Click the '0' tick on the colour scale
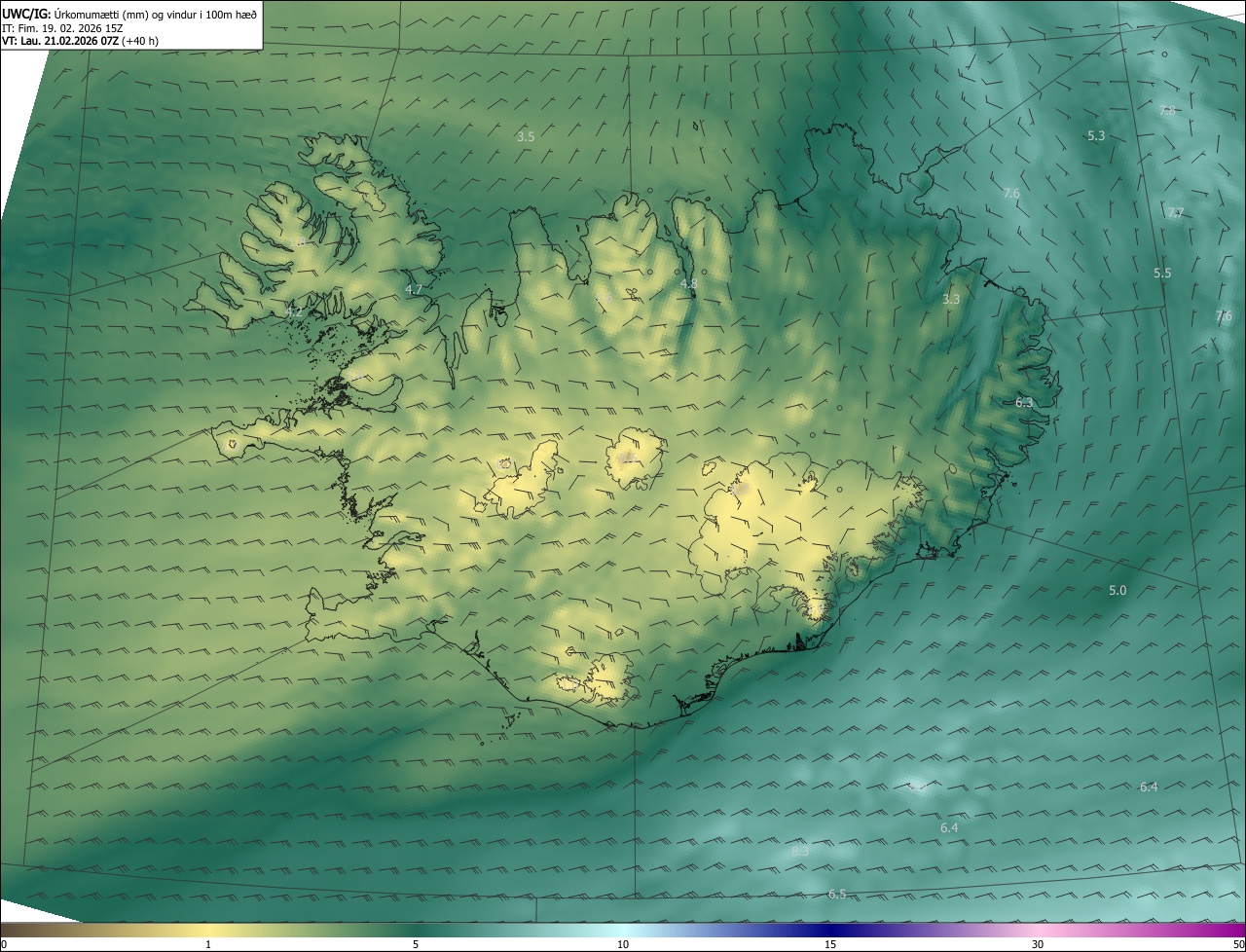This screenshot has width=1246, height=952. point(4,944)
